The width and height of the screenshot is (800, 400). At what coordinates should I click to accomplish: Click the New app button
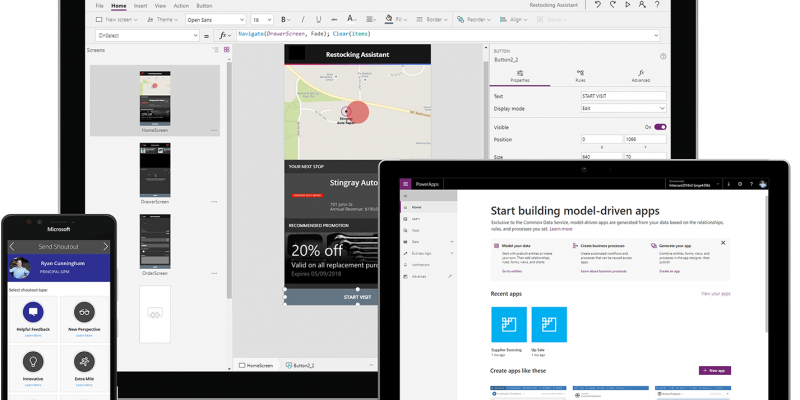pos(715,370)
